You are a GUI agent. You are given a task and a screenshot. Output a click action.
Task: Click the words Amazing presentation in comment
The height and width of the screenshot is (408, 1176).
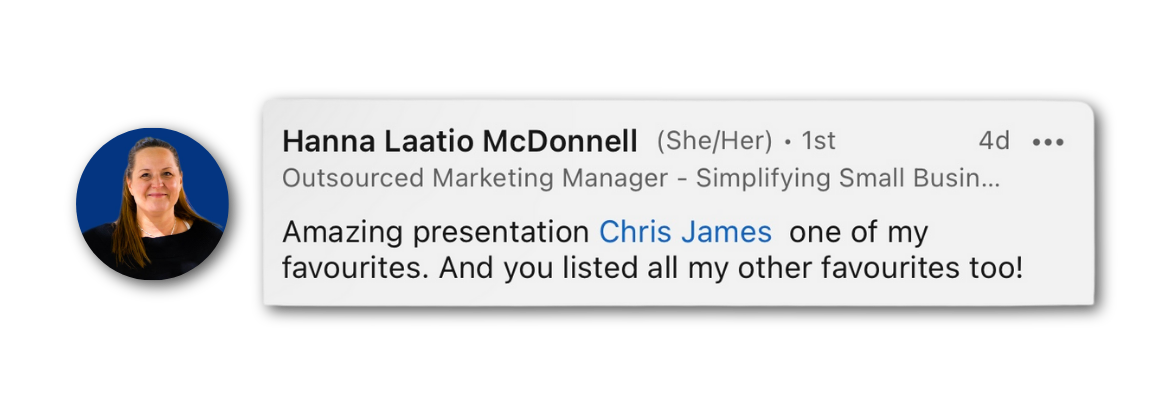[x=435, y=232]
